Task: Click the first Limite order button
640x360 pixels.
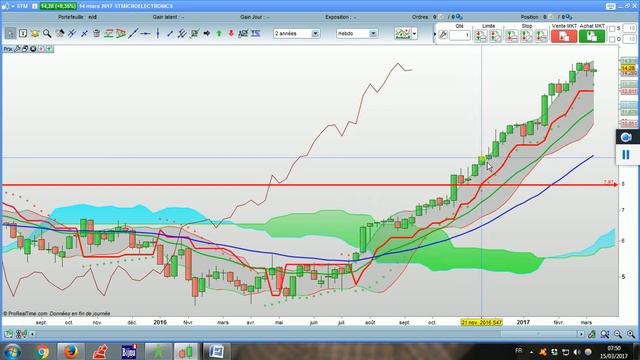Action: (x=481, y=36)
